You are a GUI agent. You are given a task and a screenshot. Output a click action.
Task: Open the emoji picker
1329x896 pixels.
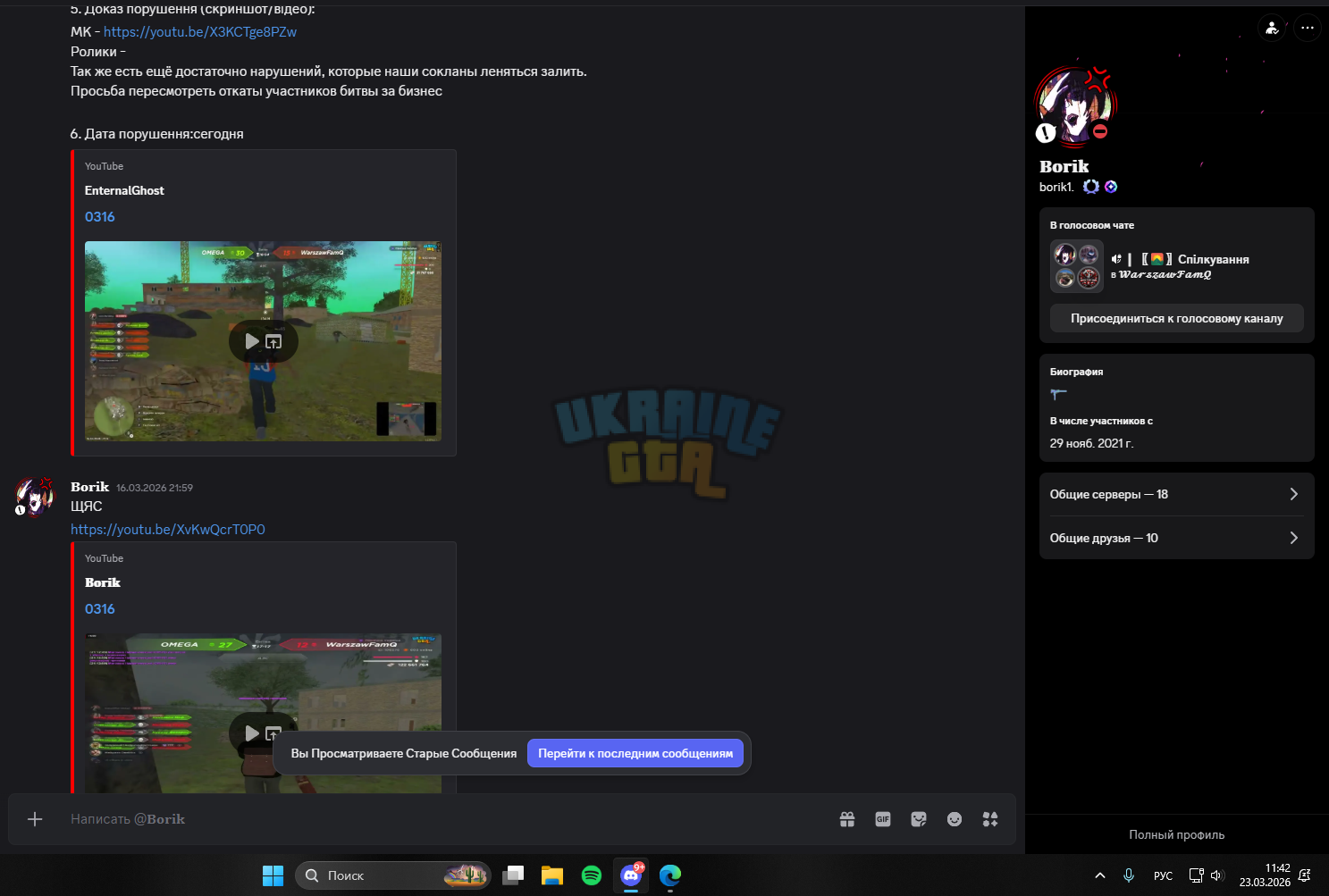coord(955,819)
